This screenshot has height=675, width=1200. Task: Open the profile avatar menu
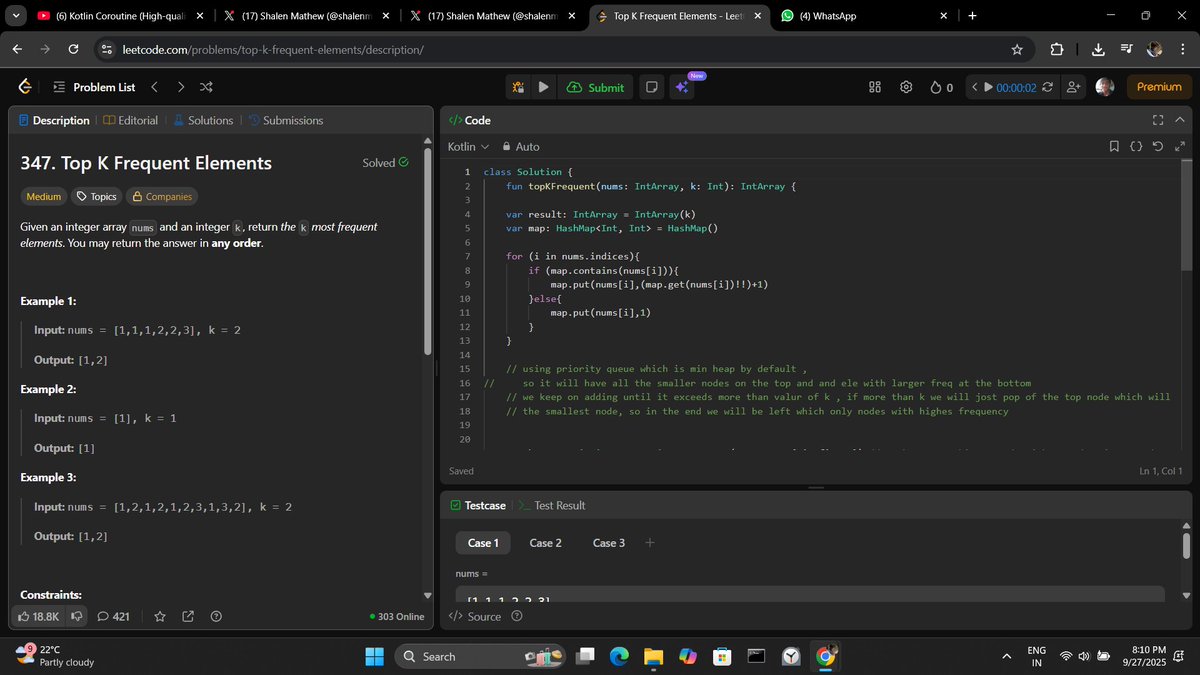pos(1105,87)
